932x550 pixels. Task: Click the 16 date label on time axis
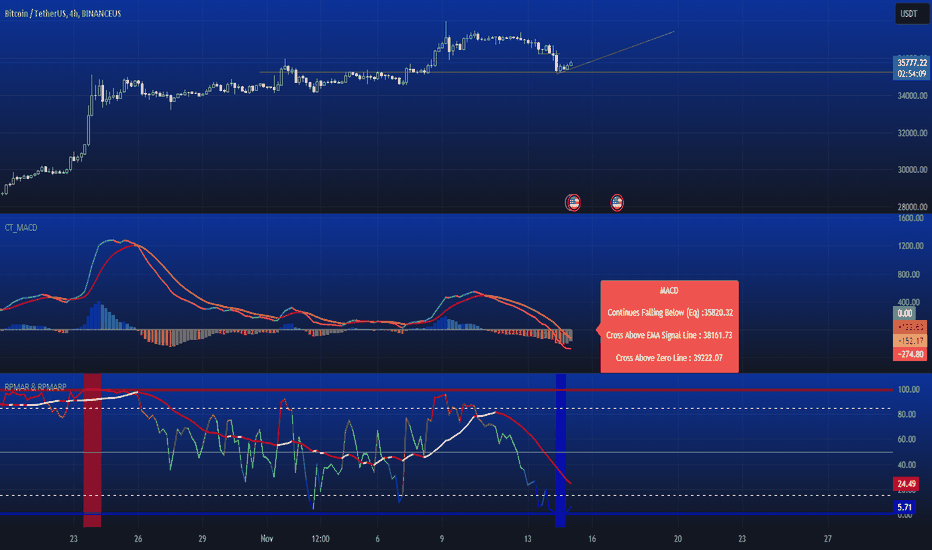click(x=592, y=539)
